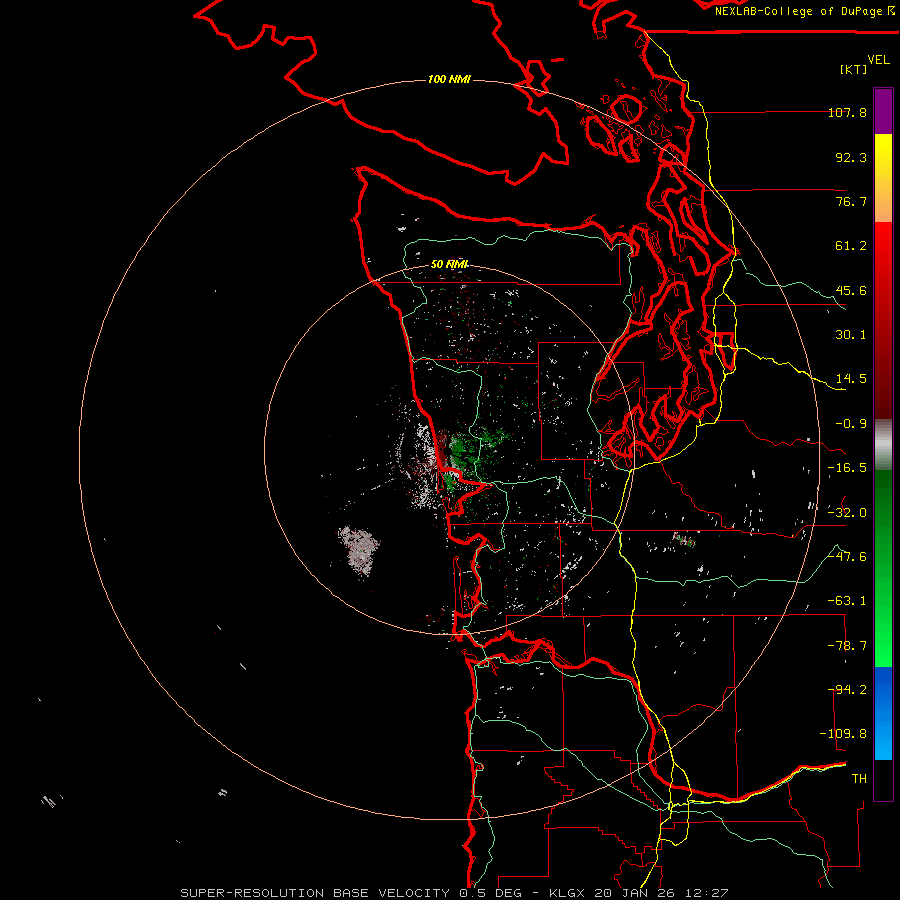Click the large gray offshore echo blob
Viewport: 900px width, 900px height.
(359, 550)
